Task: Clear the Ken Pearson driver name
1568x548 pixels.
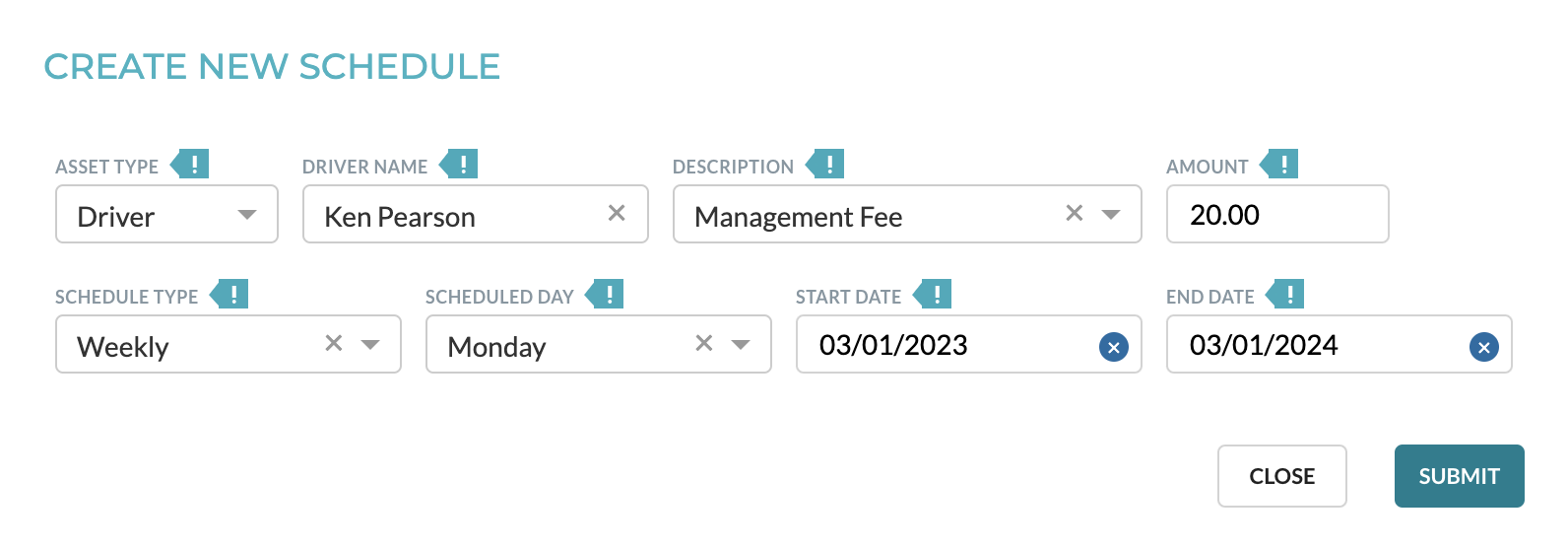Action: [x=617, y=213]
